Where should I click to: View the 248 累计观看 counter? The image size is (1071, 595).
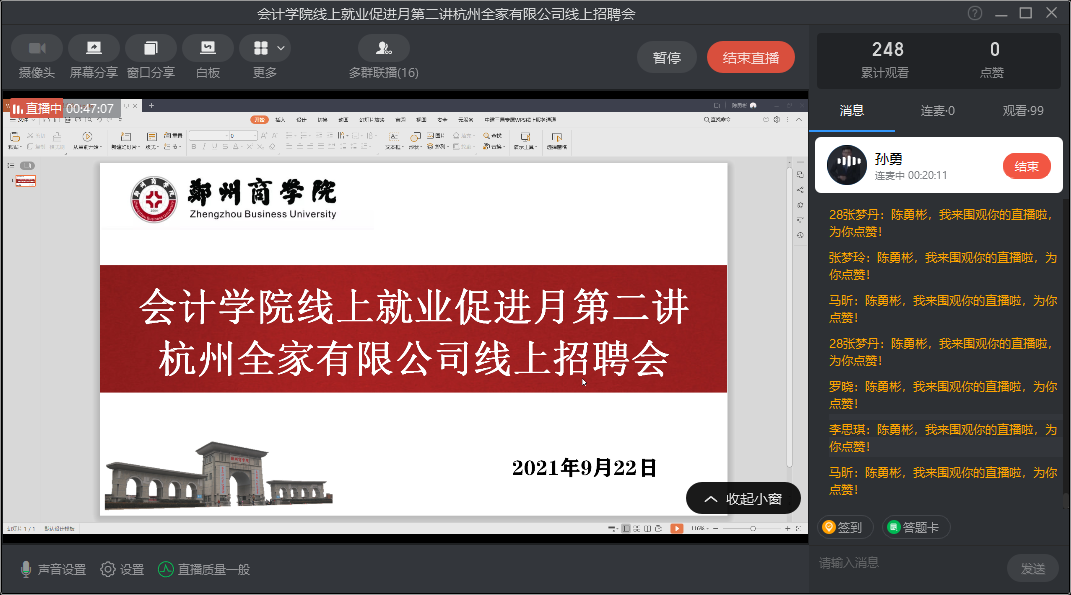coord(887,59)
